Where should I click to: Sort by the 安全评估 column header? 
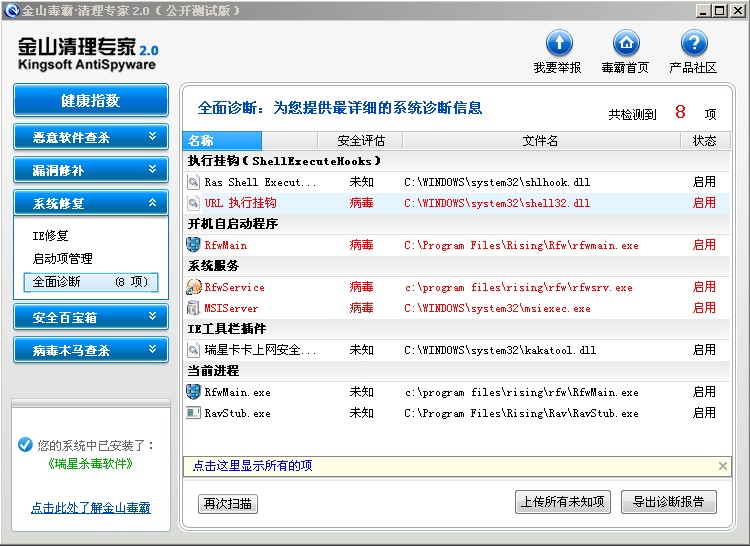361,141
